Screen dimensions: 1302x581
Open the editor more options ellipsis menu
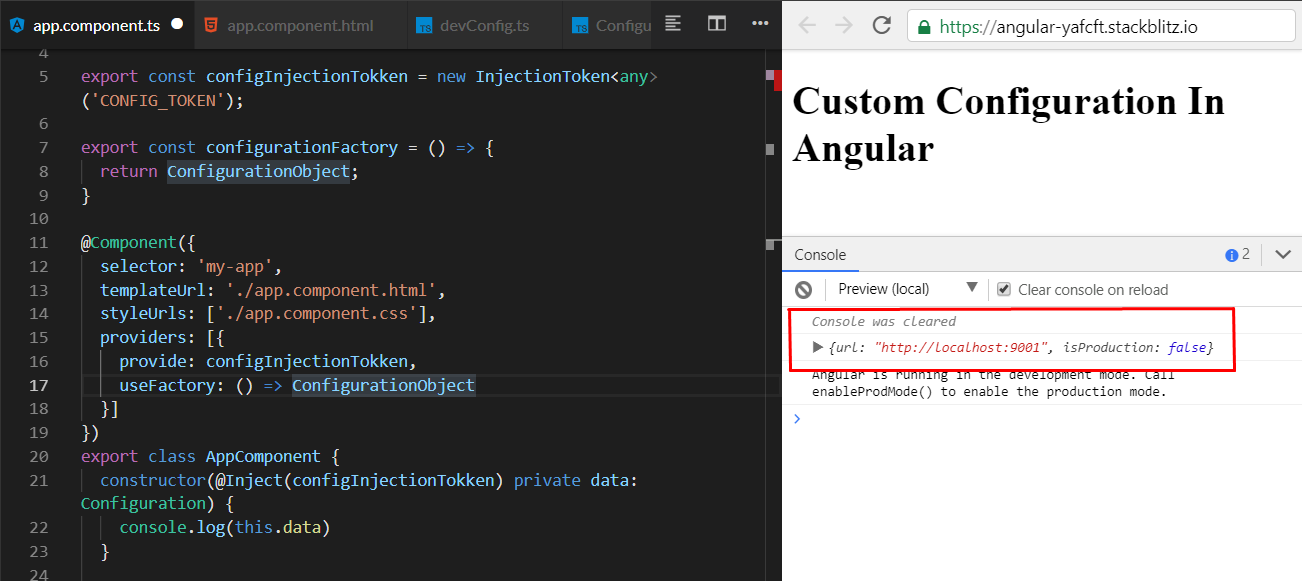pyautogui.click(x=760, y=23)
